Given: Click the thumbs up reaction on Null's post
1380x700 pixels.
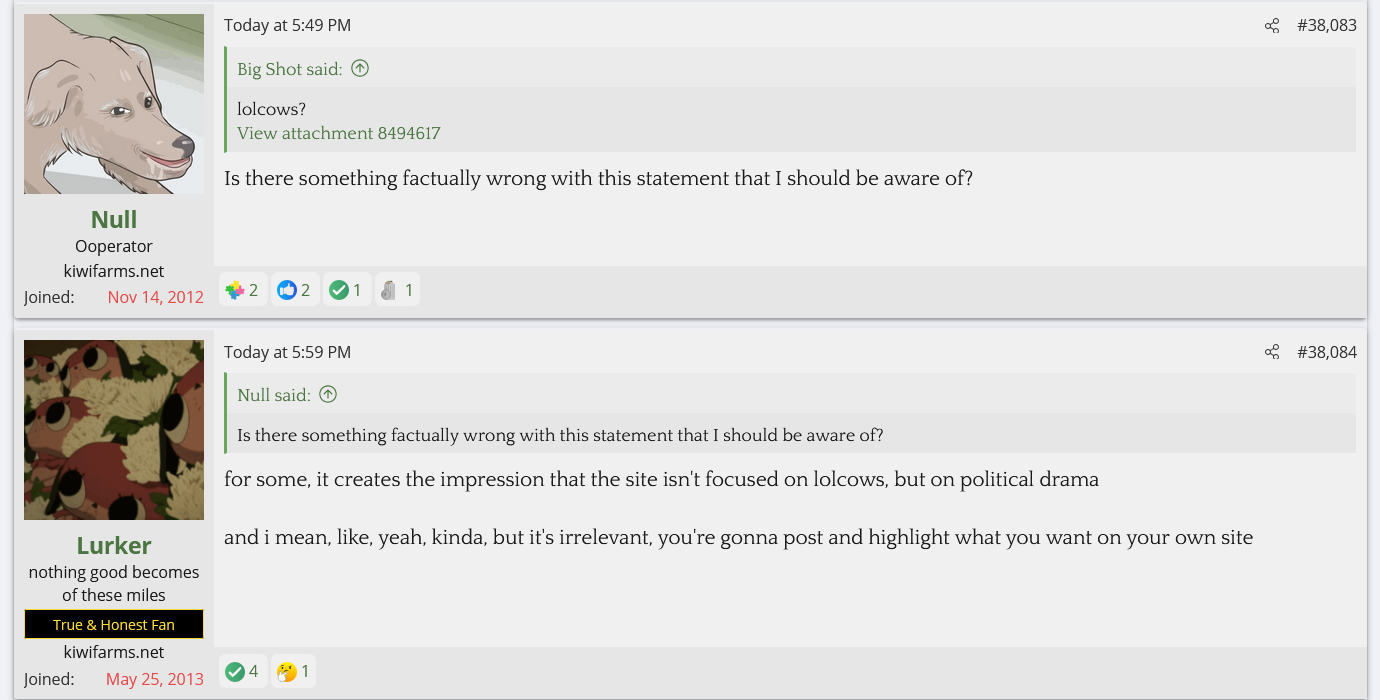Looking at the screenshot, I should (x=287, y=290).
